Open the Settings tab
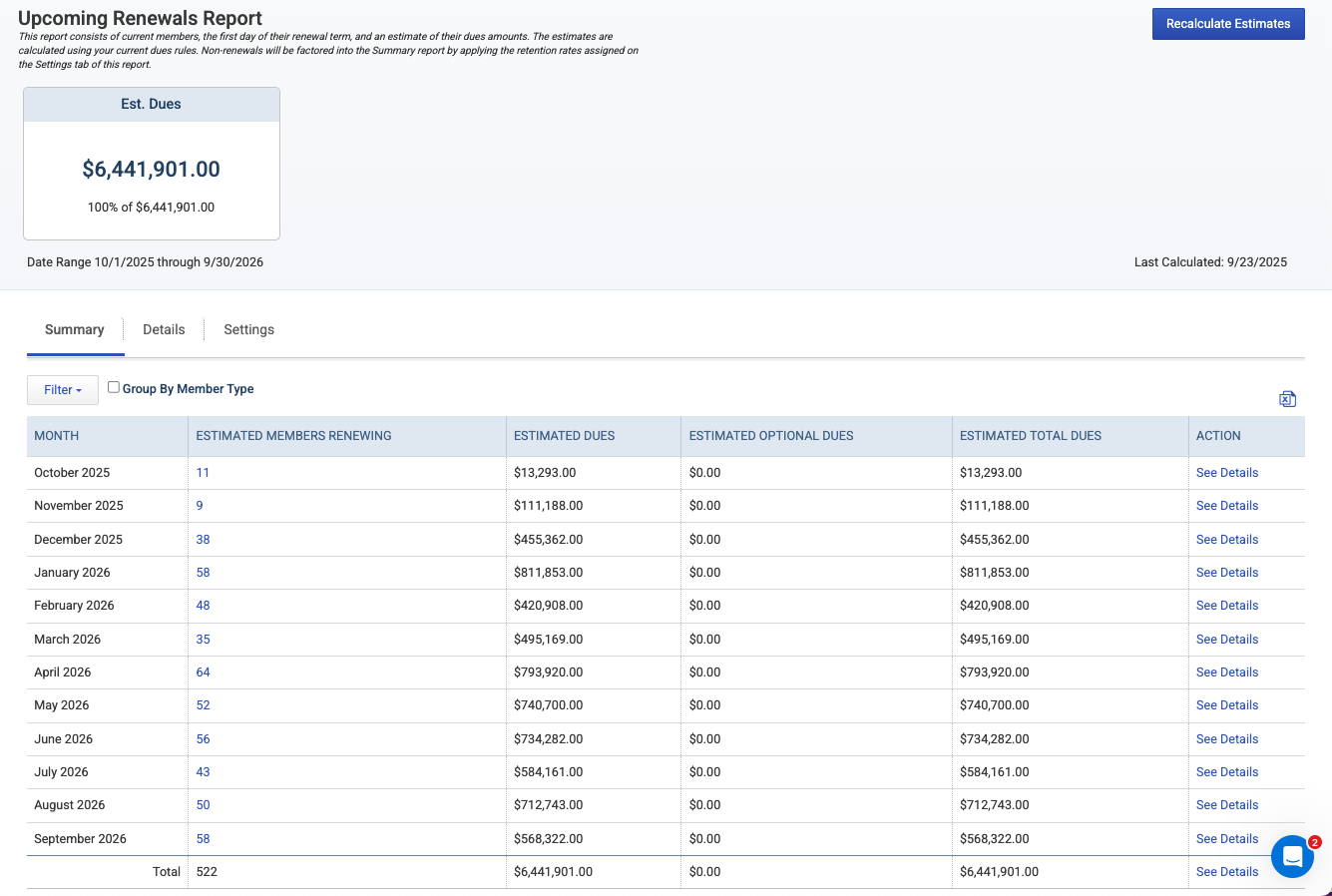This screenshot has width=1332, height=896. coord(248,329)
